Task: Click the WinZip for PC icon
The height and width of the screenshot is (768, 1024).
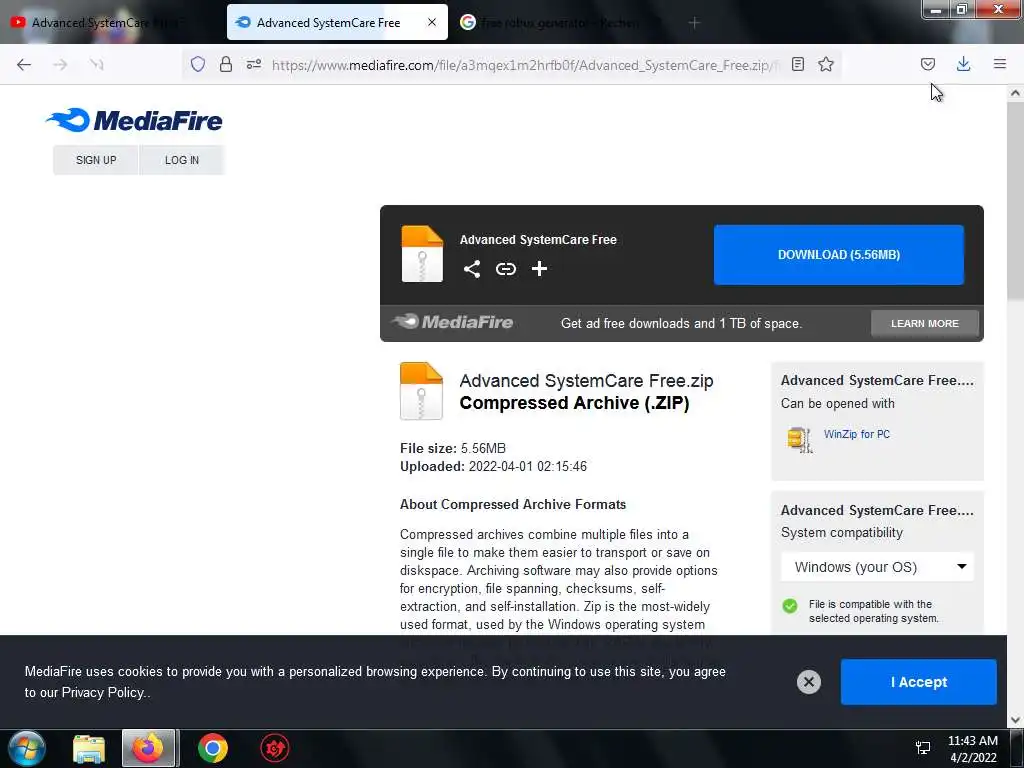Action: pos(799,439)
